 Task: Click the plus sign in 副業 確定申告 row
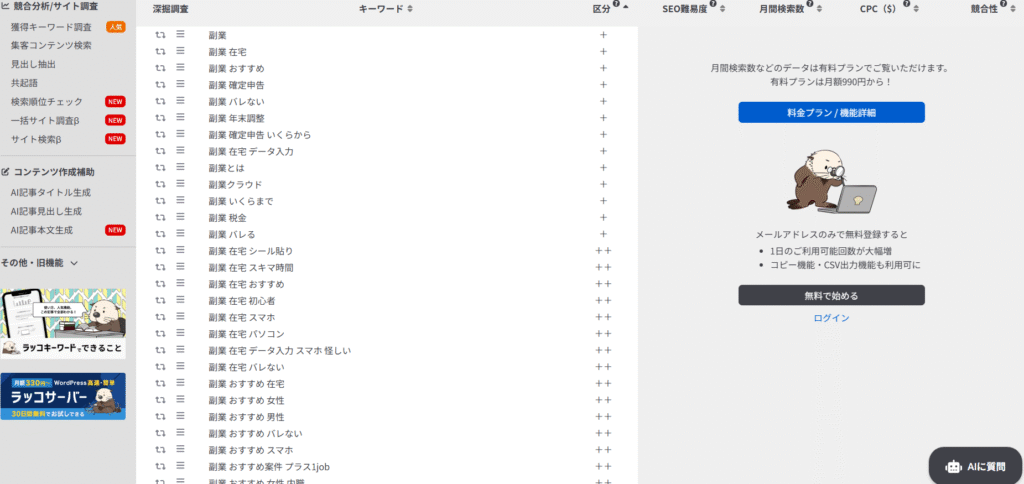(603, 84)
